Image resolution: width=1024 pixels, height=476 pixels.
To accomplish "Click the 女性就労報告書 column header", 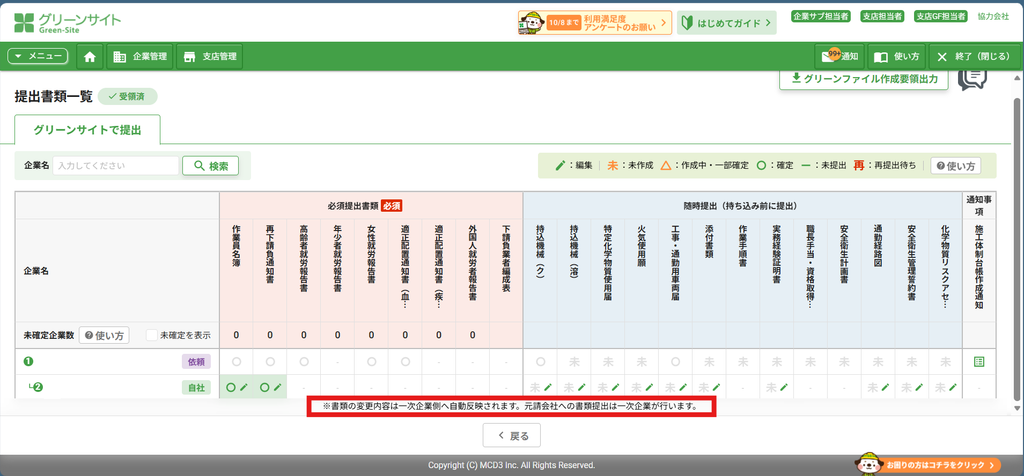I will (x=371, y=257).
